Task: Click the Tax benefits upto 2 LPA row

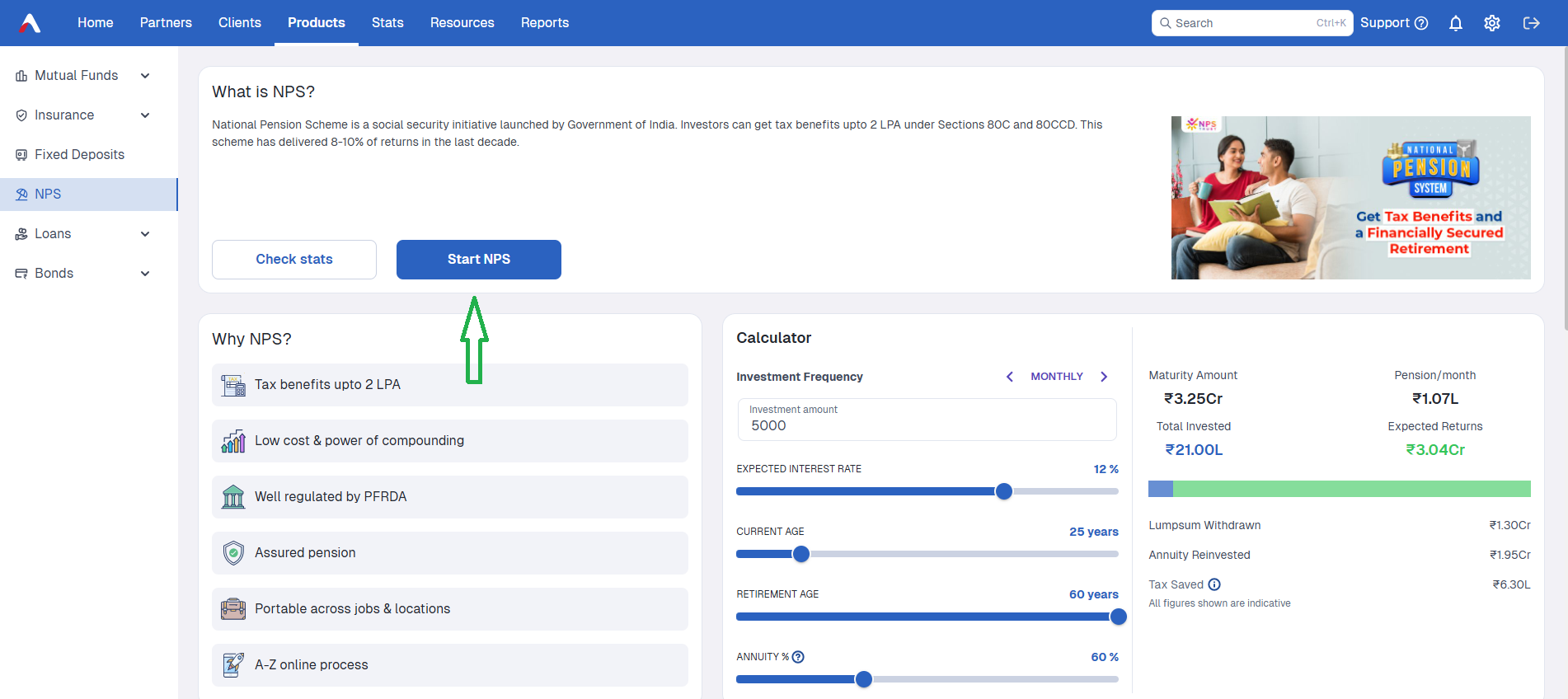Action: tap(450, 385)
